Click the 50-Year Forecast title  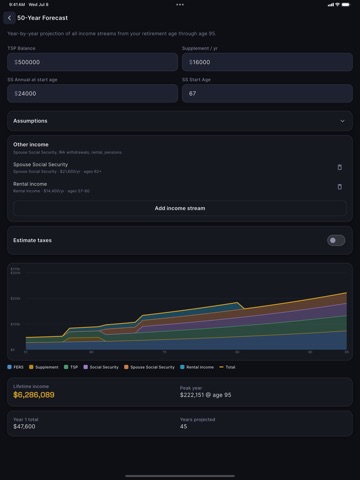(42, 18)
